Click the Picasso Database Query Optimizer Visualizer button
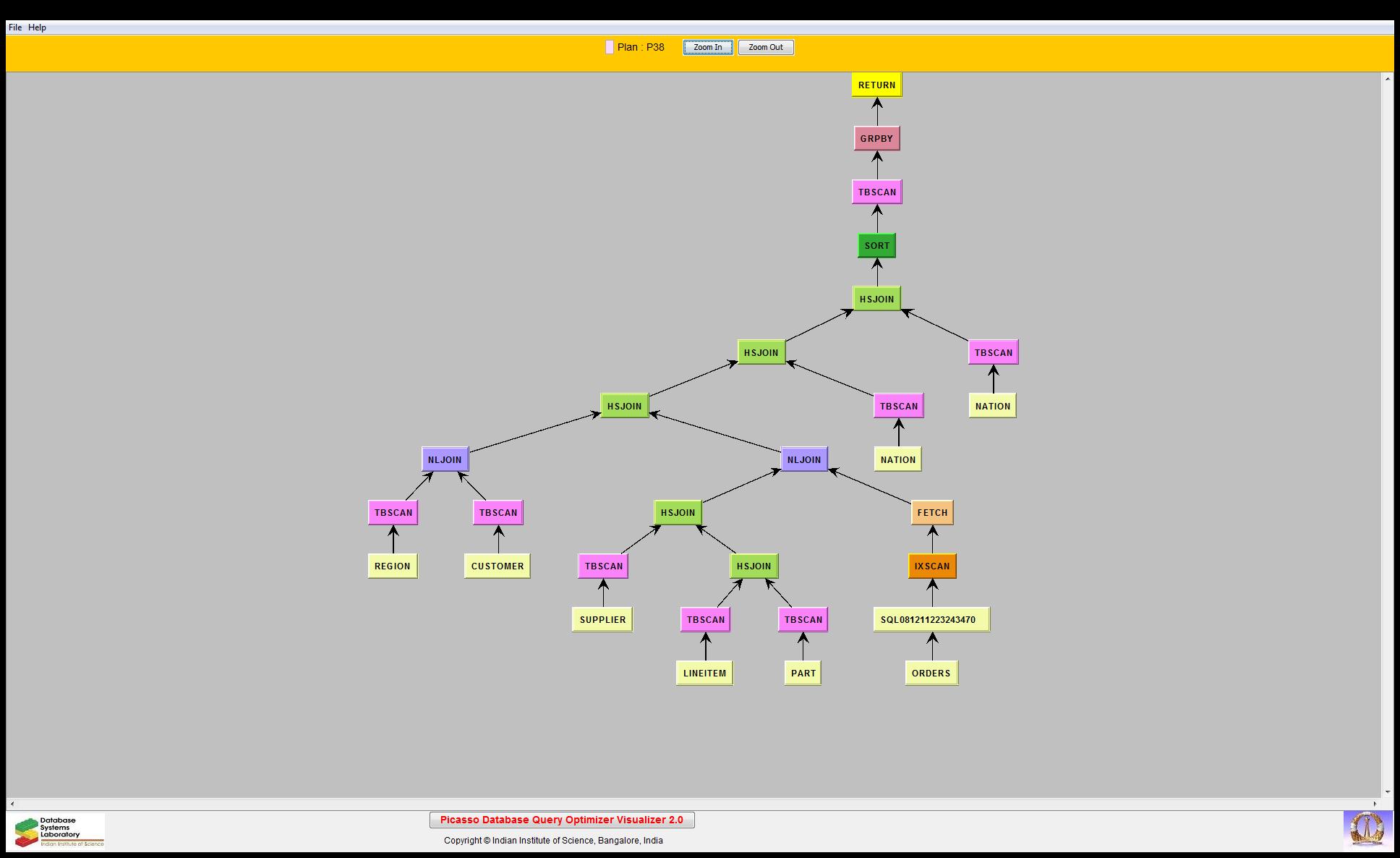The height and width of the screenshot is (858, 1400). [x=562, y=820]
